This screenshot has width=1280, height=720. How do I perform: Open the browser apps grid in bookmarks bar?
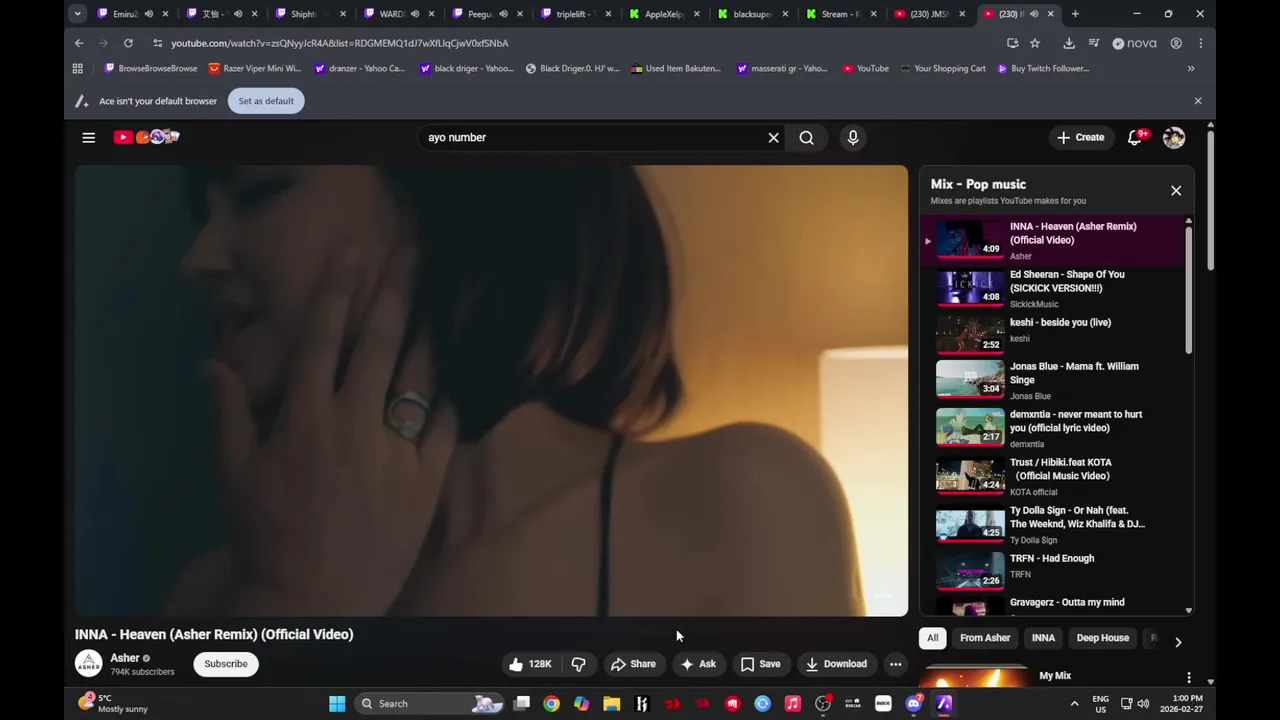tap(77, 68)
